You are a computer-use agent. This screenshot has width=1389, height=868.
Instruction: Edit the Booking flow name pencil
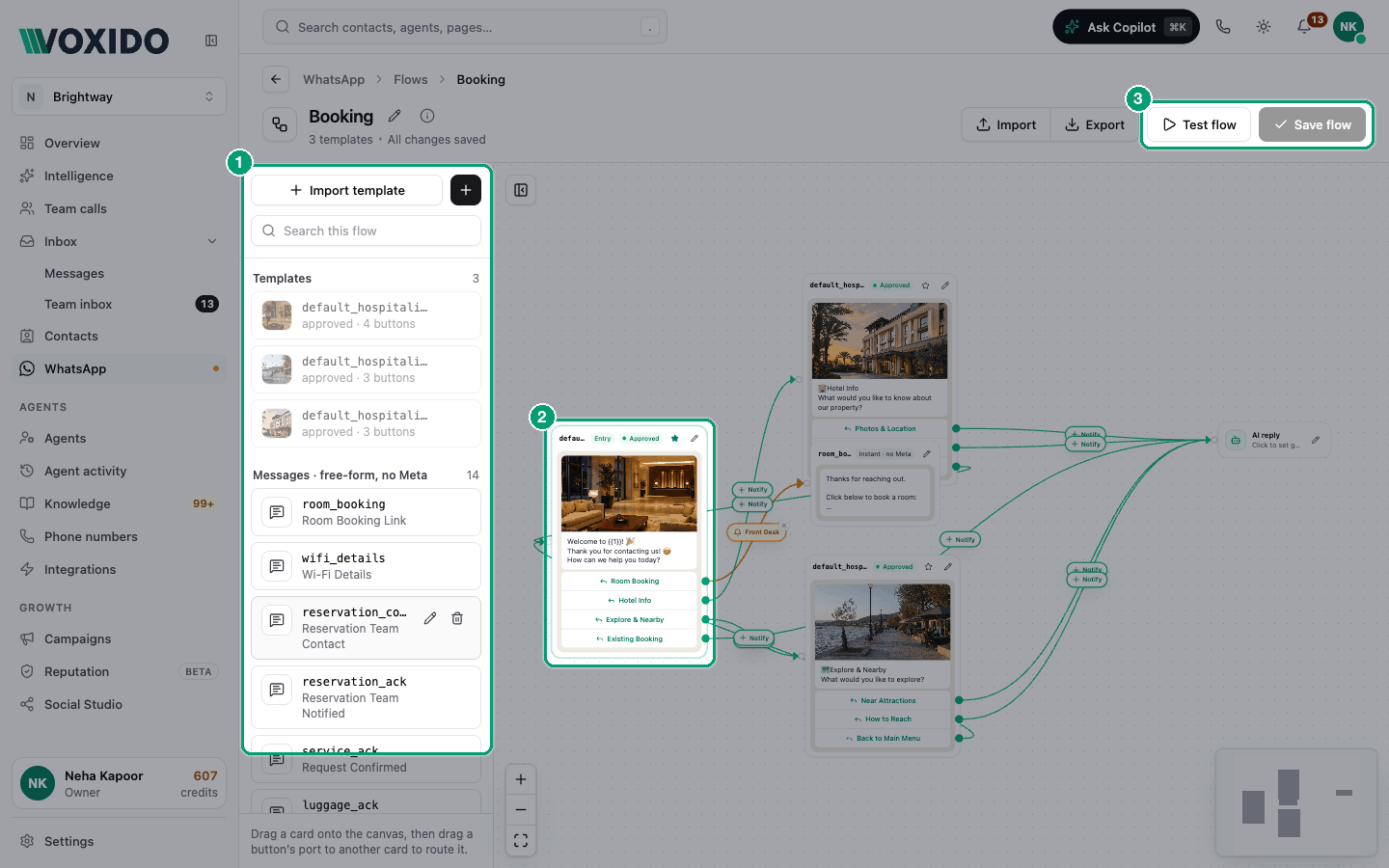[395, 116]
